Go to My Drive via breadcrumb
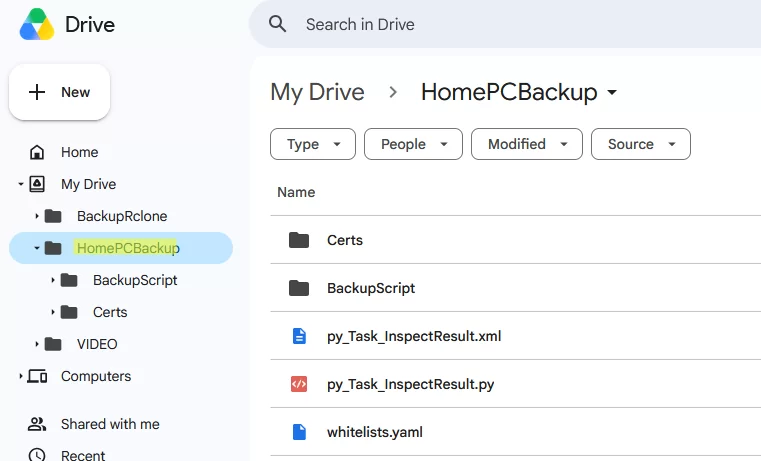Image resolution: width=761 pixels, height=461 pixels. pos(317,93)
